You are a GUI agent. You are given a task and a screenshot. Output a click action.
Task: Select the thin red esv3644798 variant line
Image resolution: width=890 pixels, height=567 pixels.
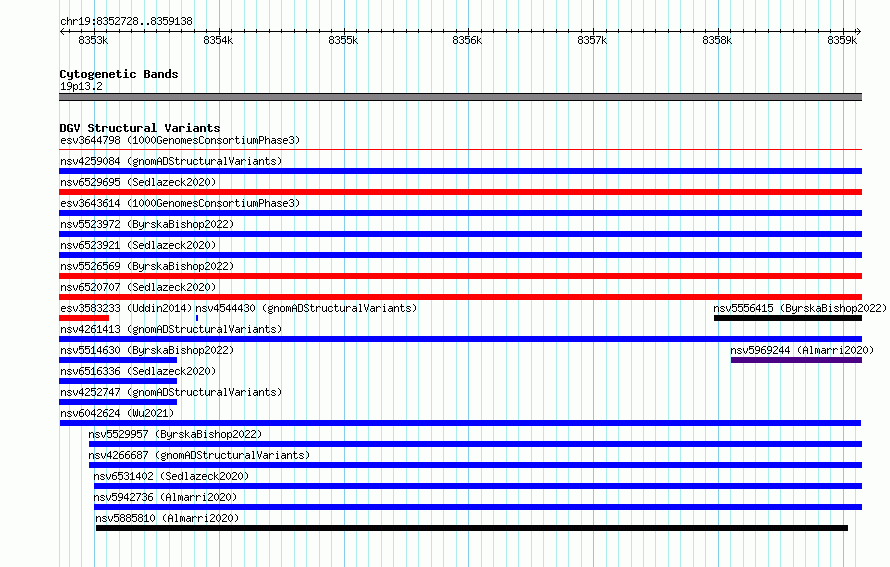pos(460,150)
